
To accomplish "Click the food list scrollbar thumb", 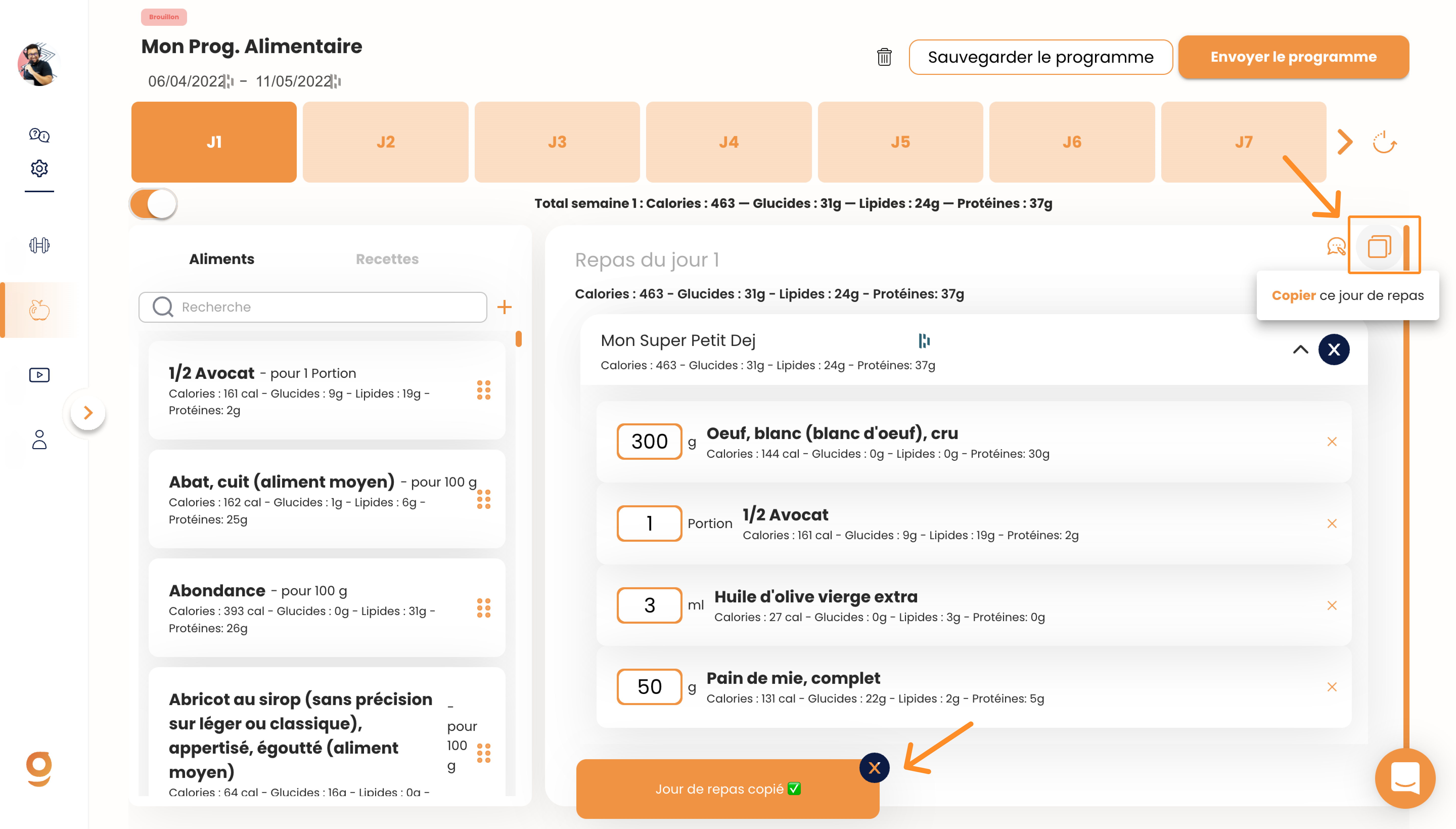I will click(x=518, y=339).
